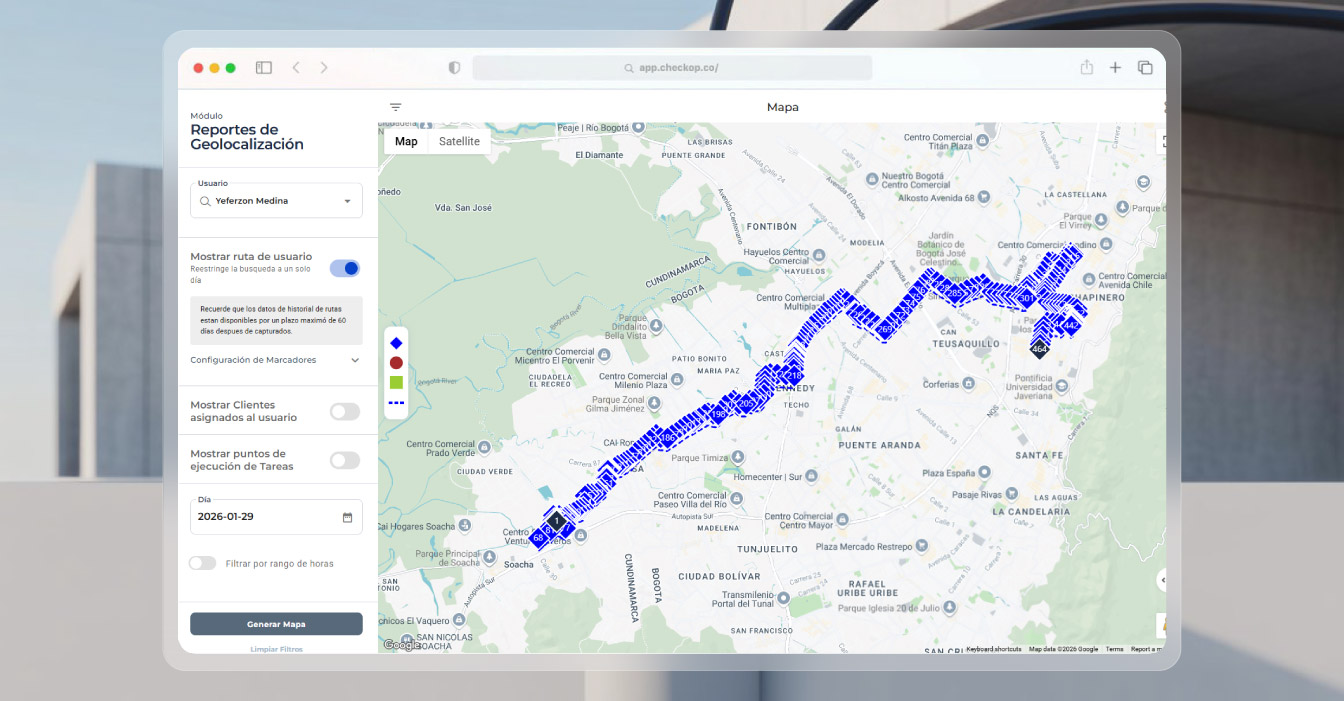
Task: Switch to Satellite map view
Action: point(459,141)
